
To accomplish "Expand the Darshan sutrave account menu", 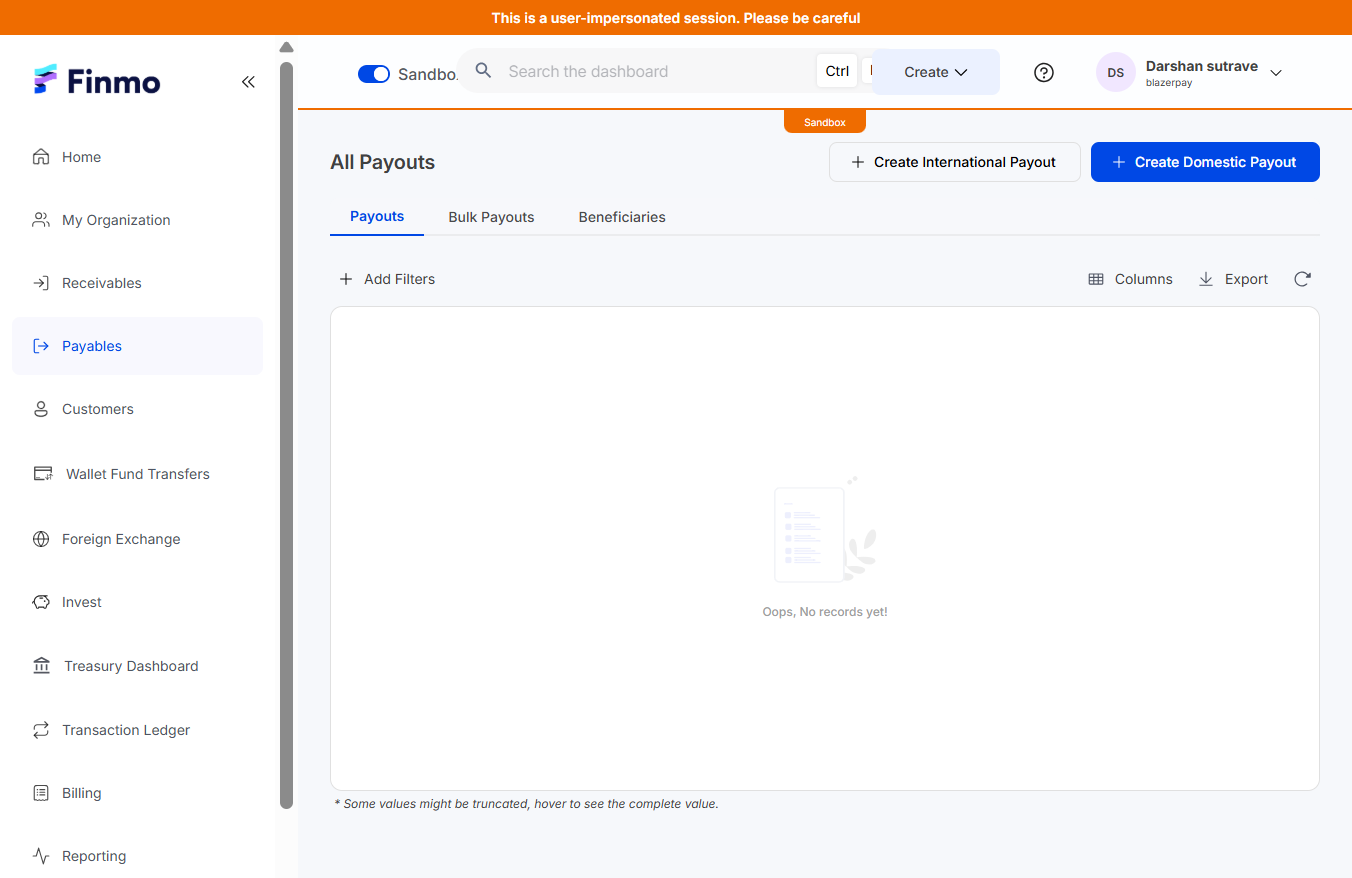I will [x=1276, y=73].
